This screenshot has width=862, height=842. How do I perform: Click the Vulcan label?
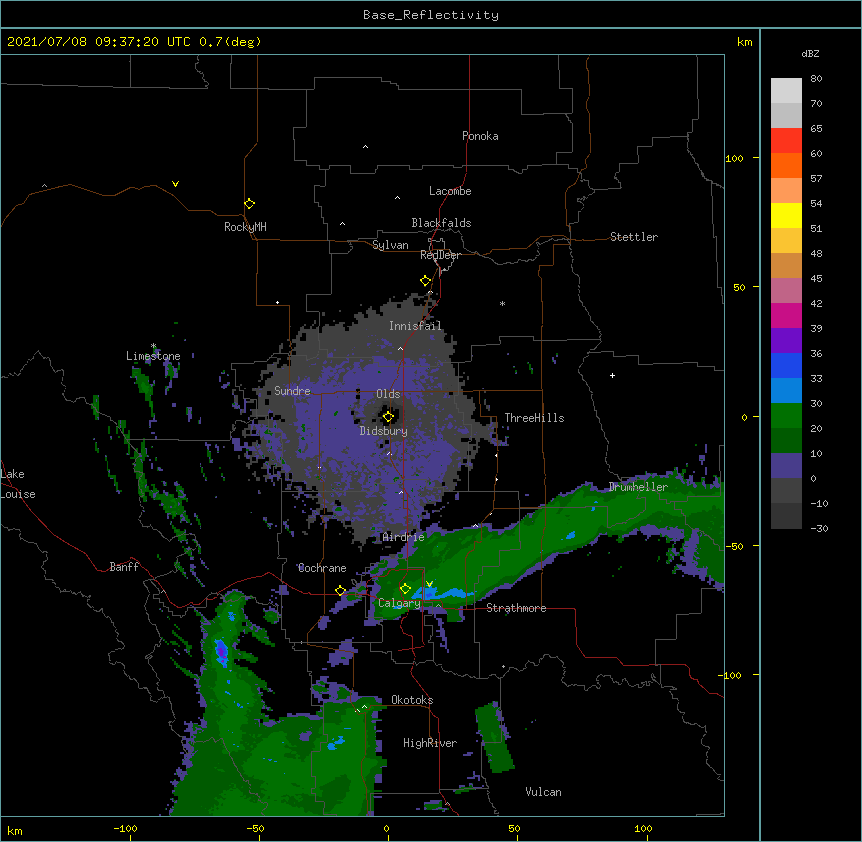pos(543,792)
